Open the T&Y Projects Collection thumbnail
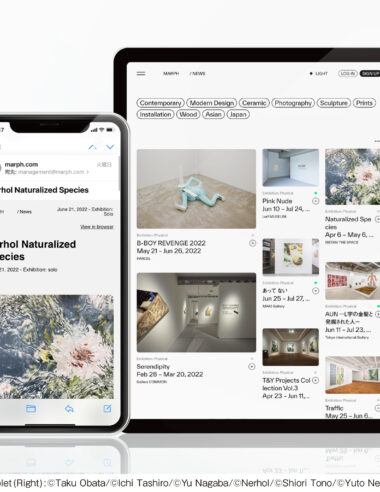The width and height of the screenshot is (380, 492). 290,347
